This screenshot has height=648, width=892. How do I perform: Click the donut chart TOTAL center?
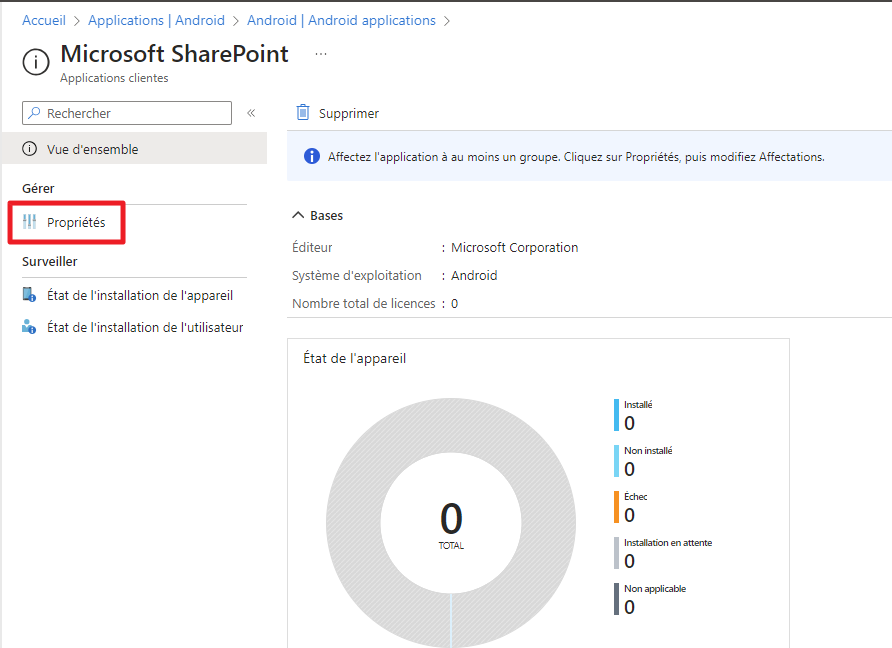(451, 525)
